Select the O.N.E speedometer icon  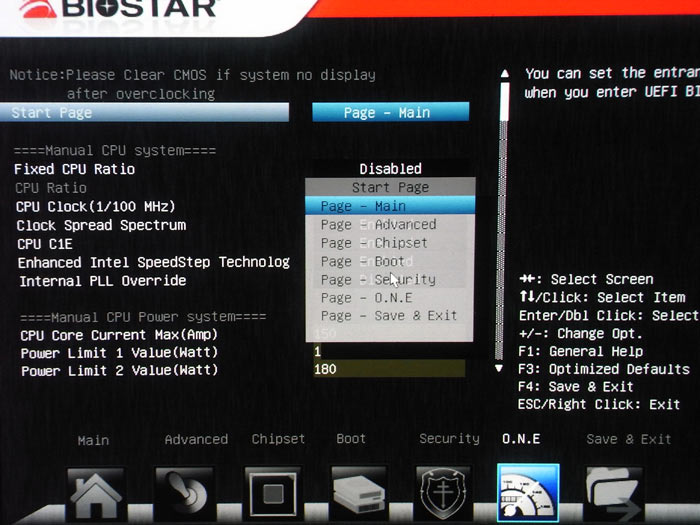click(x=528, y=493)
